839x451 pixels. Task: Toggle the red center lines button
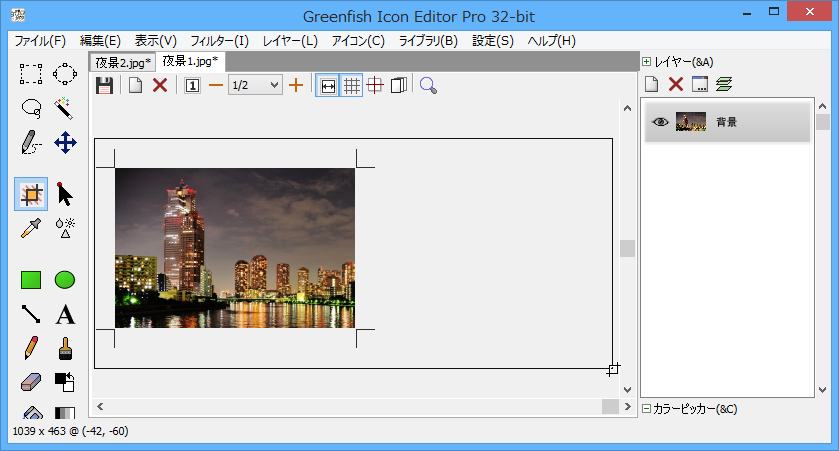point(375,86)
